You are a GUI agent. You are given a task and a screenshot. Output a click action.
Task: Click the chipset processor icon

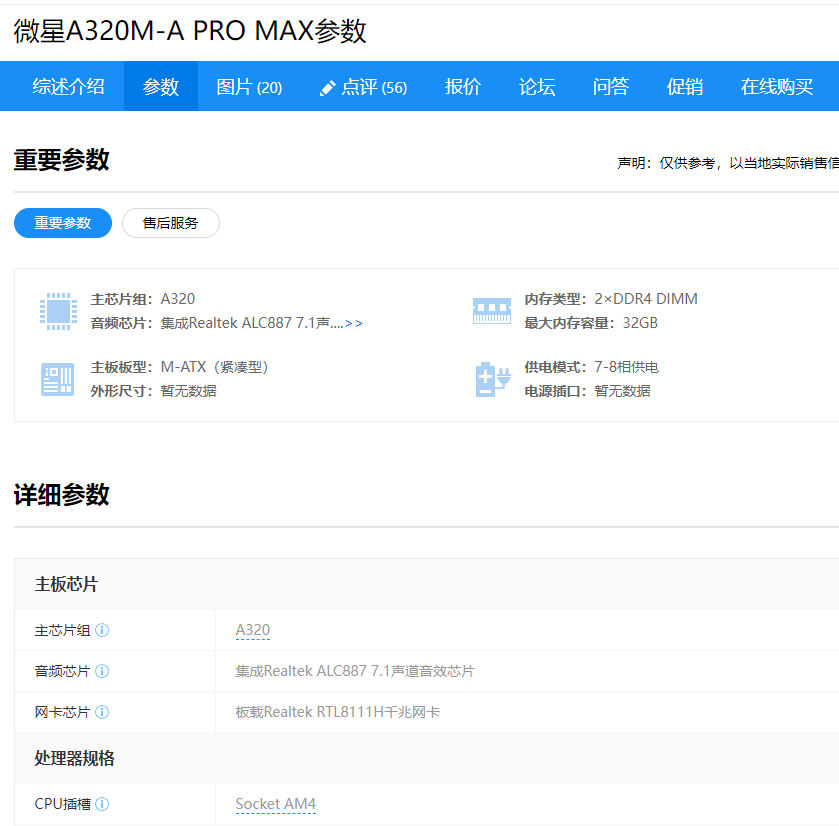click(58, 311)
